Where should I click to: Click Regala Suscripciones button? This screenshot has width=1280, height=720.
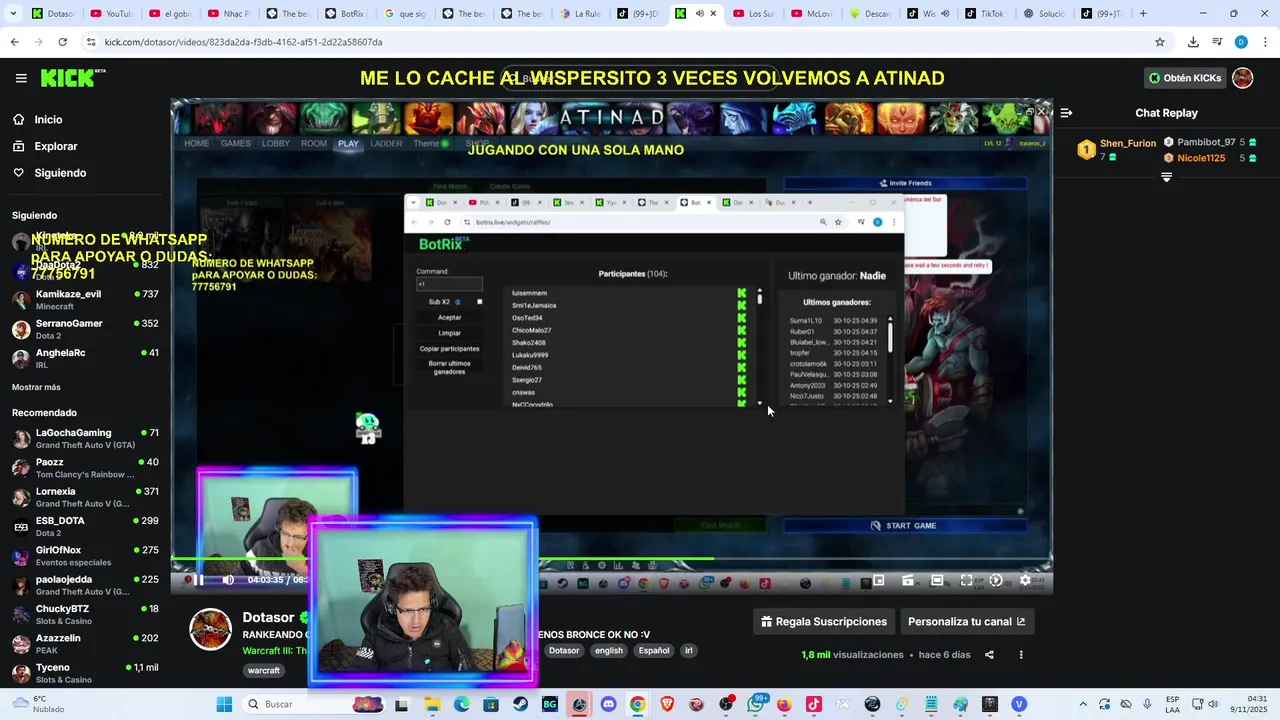click(x=823, y=622)
